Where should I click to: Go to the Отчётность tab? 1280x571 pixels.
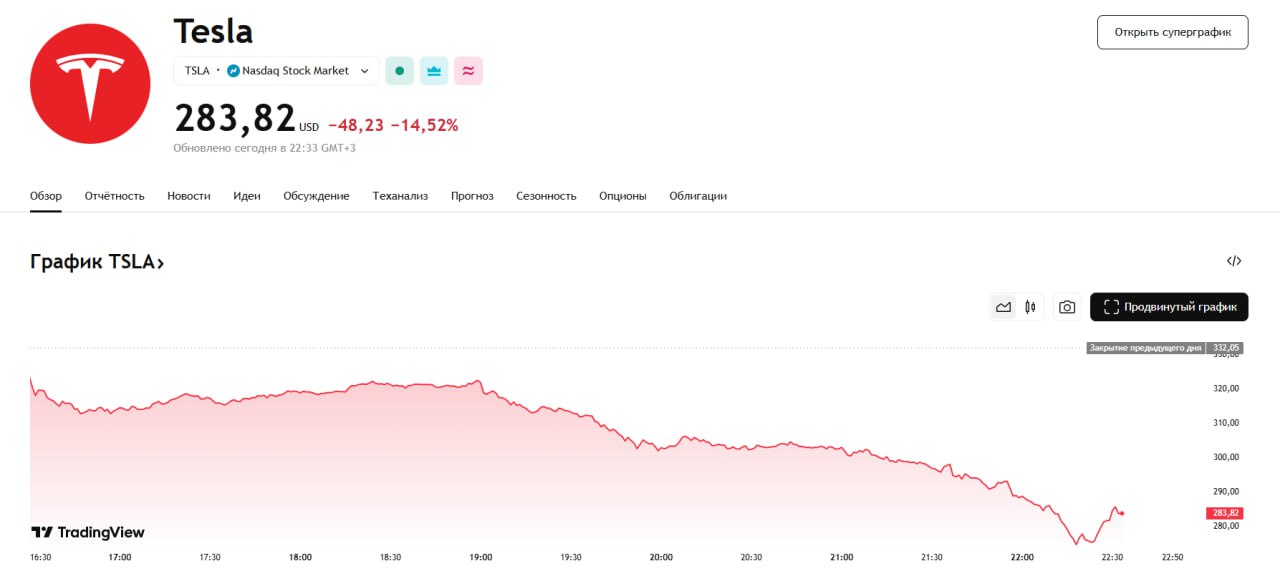[x=115, y=196]
